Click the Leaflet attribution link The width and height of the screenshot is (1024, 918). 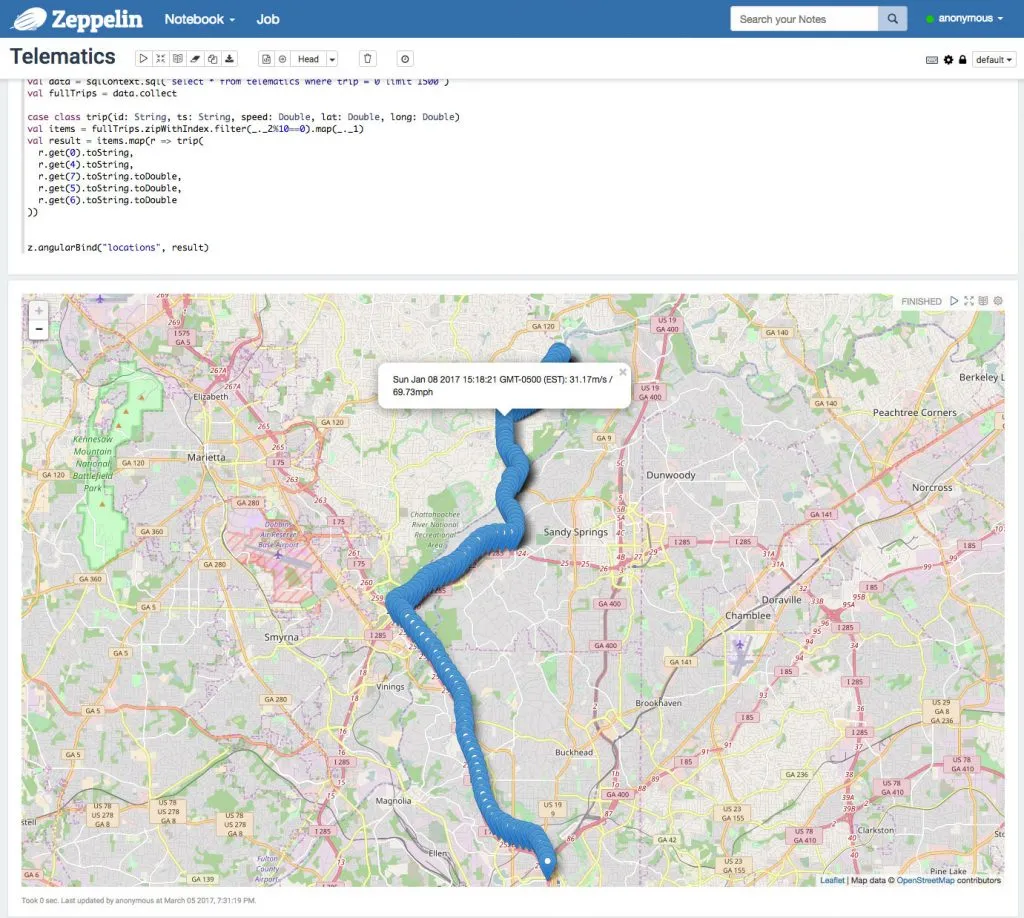pos(832,880)
